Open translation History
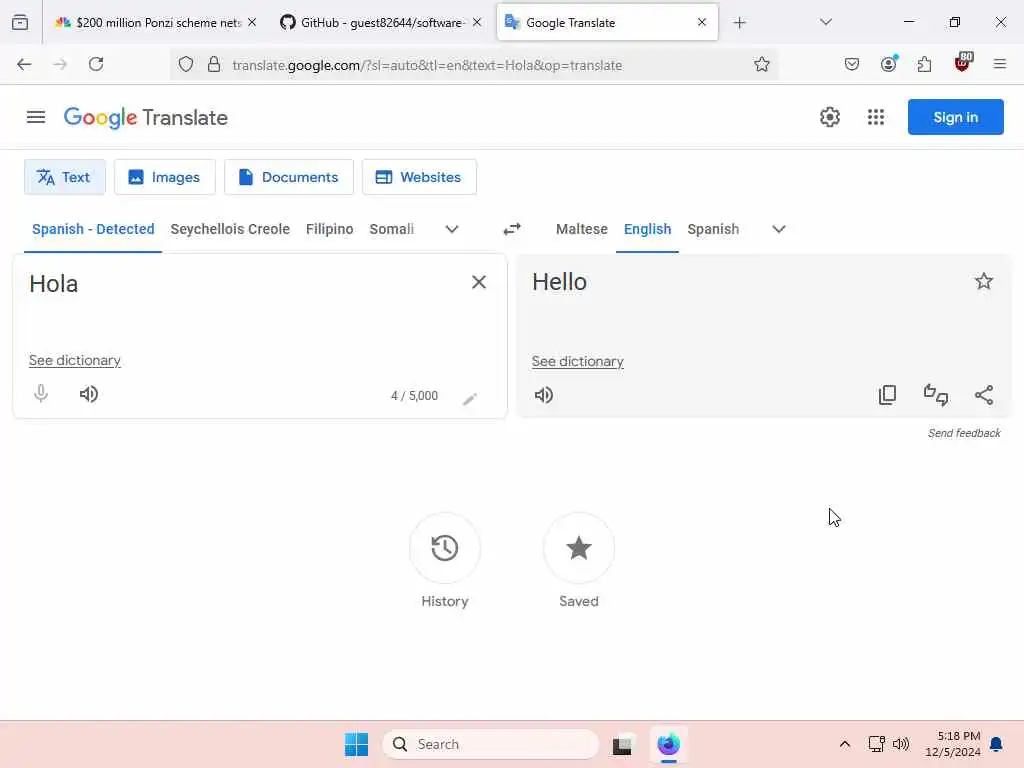The image size is (1024, 768). coord(445,548)
